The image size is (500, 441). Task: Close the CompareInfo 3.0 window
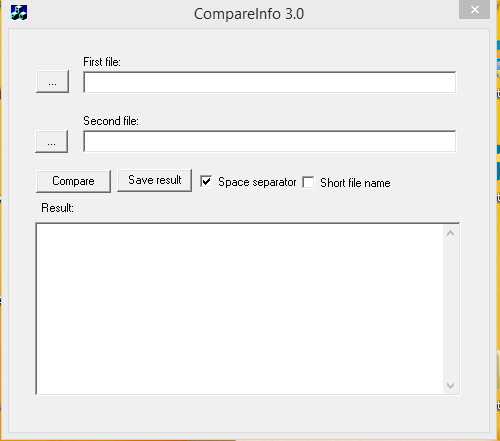[x=475, y=10]
